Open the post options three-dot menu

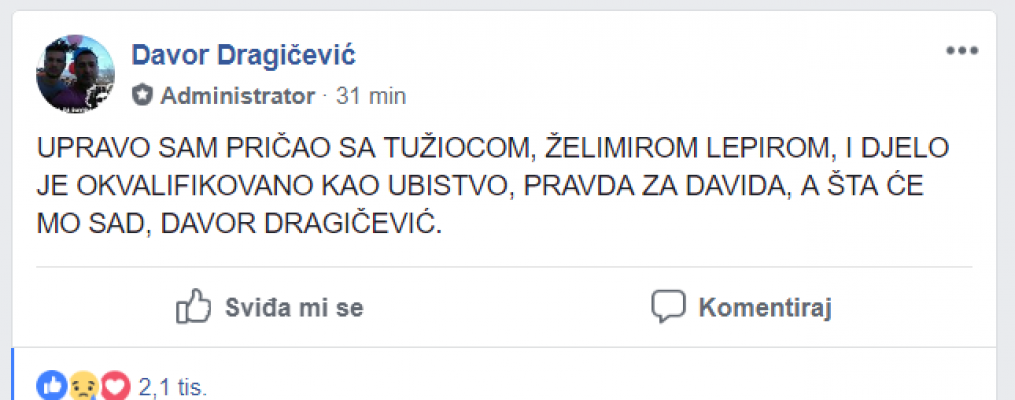coord(962,51)
